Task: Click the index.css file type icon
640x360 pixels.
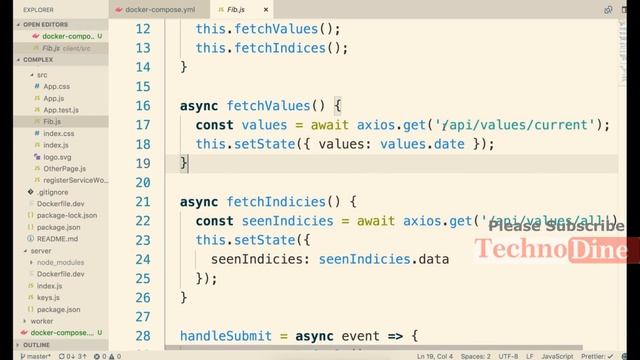Action: pos(37,133)
